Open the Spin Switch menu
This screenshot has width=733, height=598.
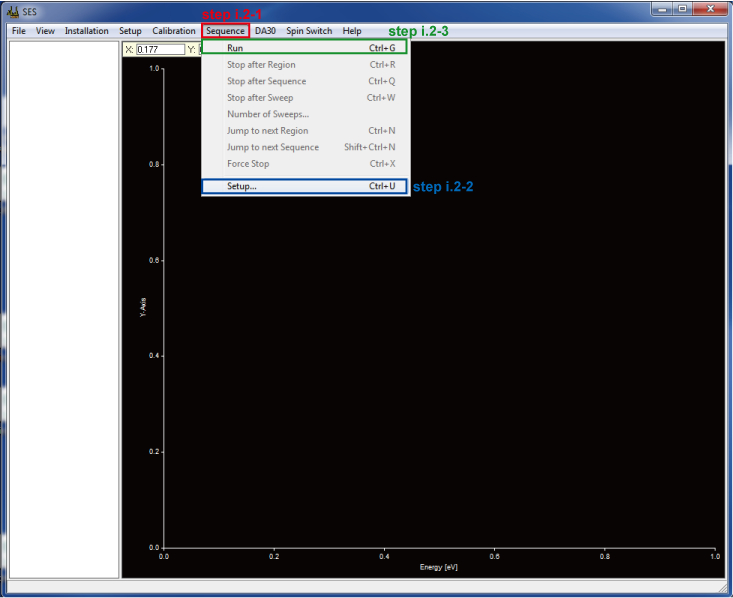coord(309,31)
